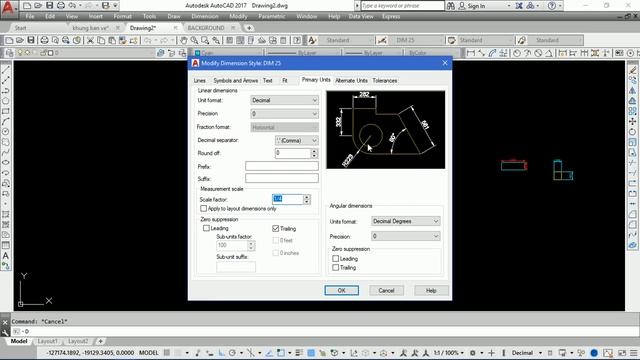Click the Angular dimension tool icon
This screenshot has width=640, height=360.
point(549,53)
